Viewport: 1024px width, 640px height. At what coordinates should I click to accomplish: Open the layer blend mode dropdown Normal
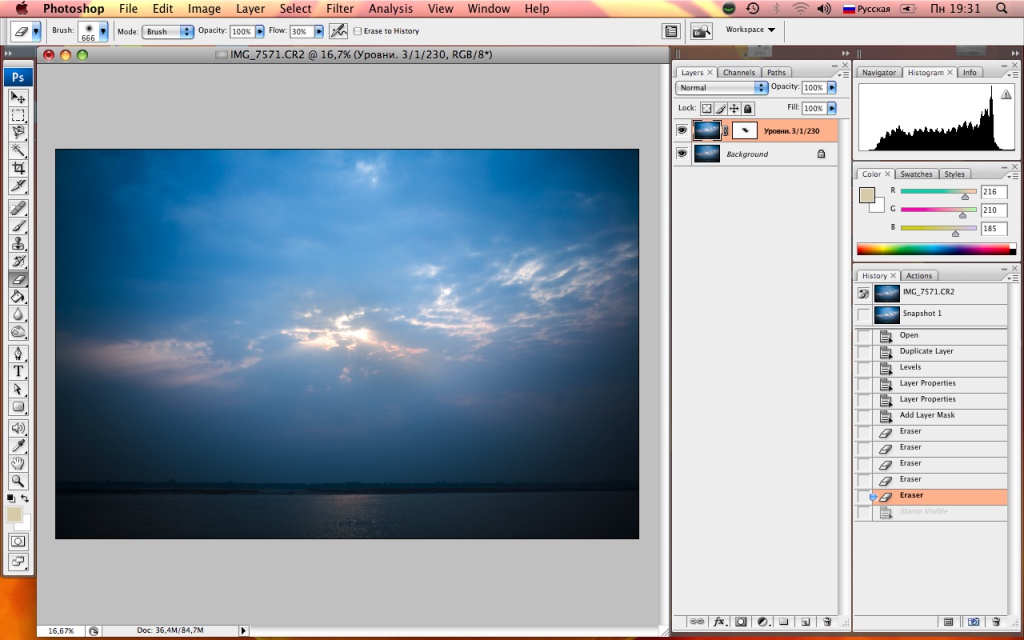722,88
